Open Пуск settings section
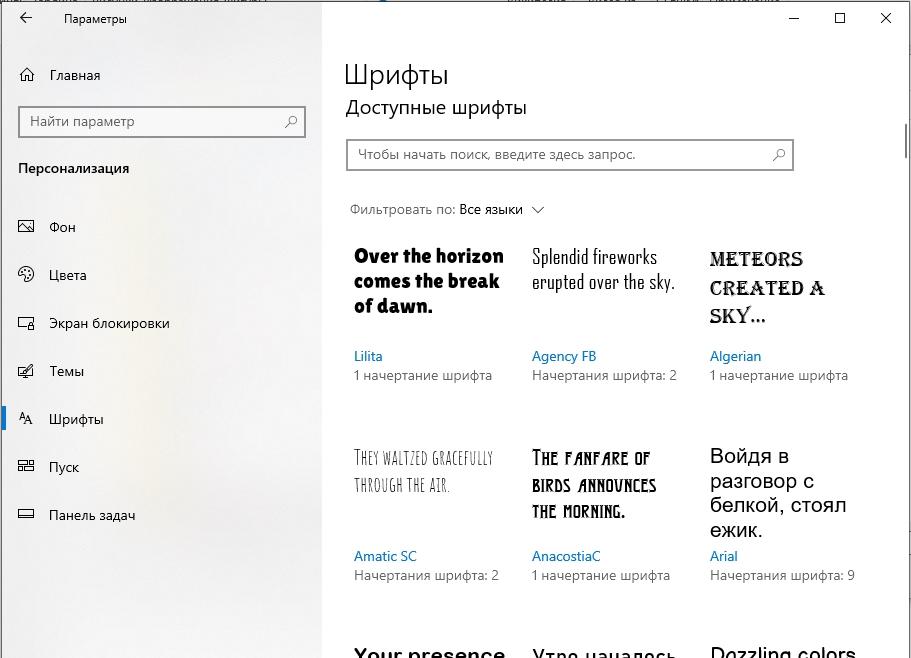The image size is (911, 658). 64,468
